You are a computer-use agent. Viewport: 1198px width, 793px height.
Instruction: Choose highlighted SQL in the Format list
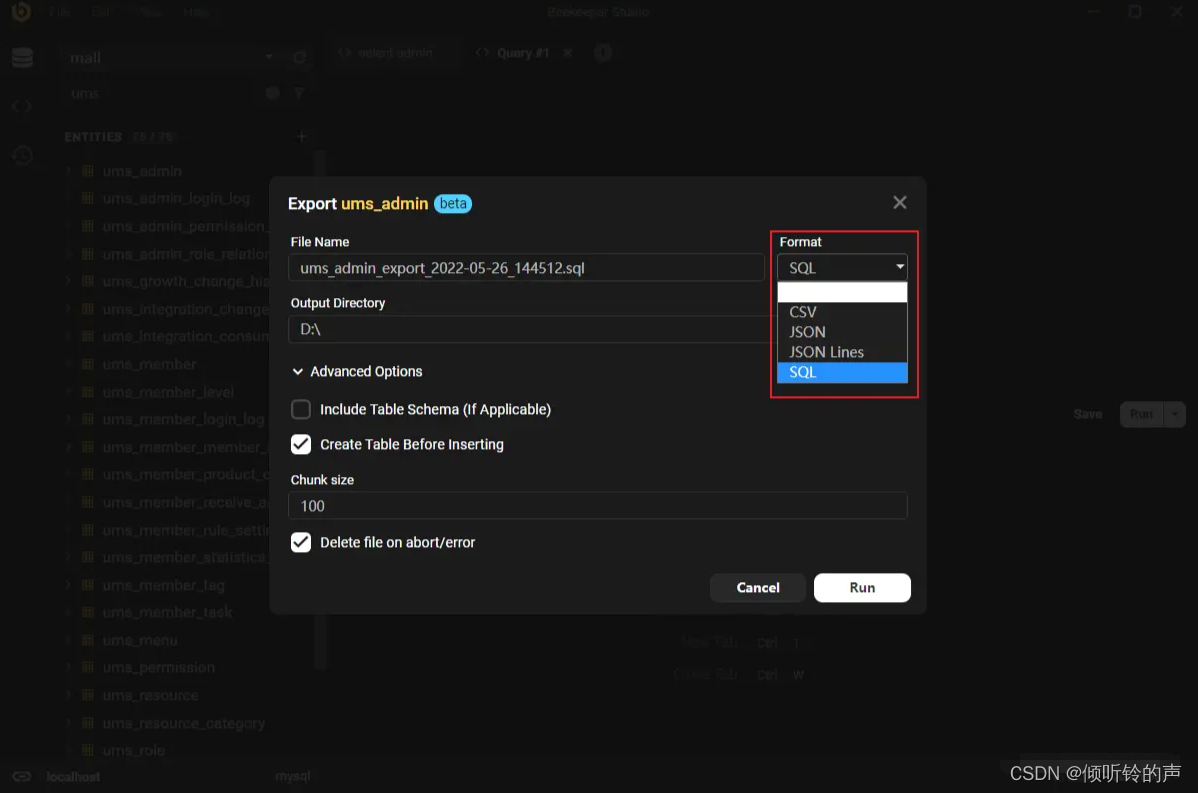coord(842,372)
